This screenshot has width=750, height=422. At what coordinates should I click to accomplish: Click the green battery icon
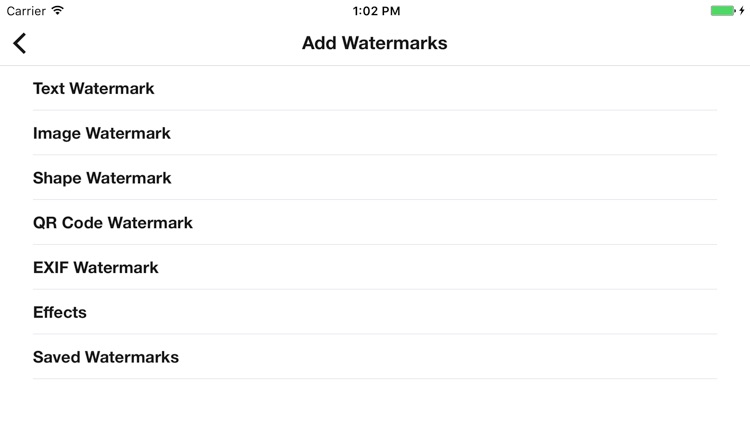pyautogui.click(x=722, y=11)
